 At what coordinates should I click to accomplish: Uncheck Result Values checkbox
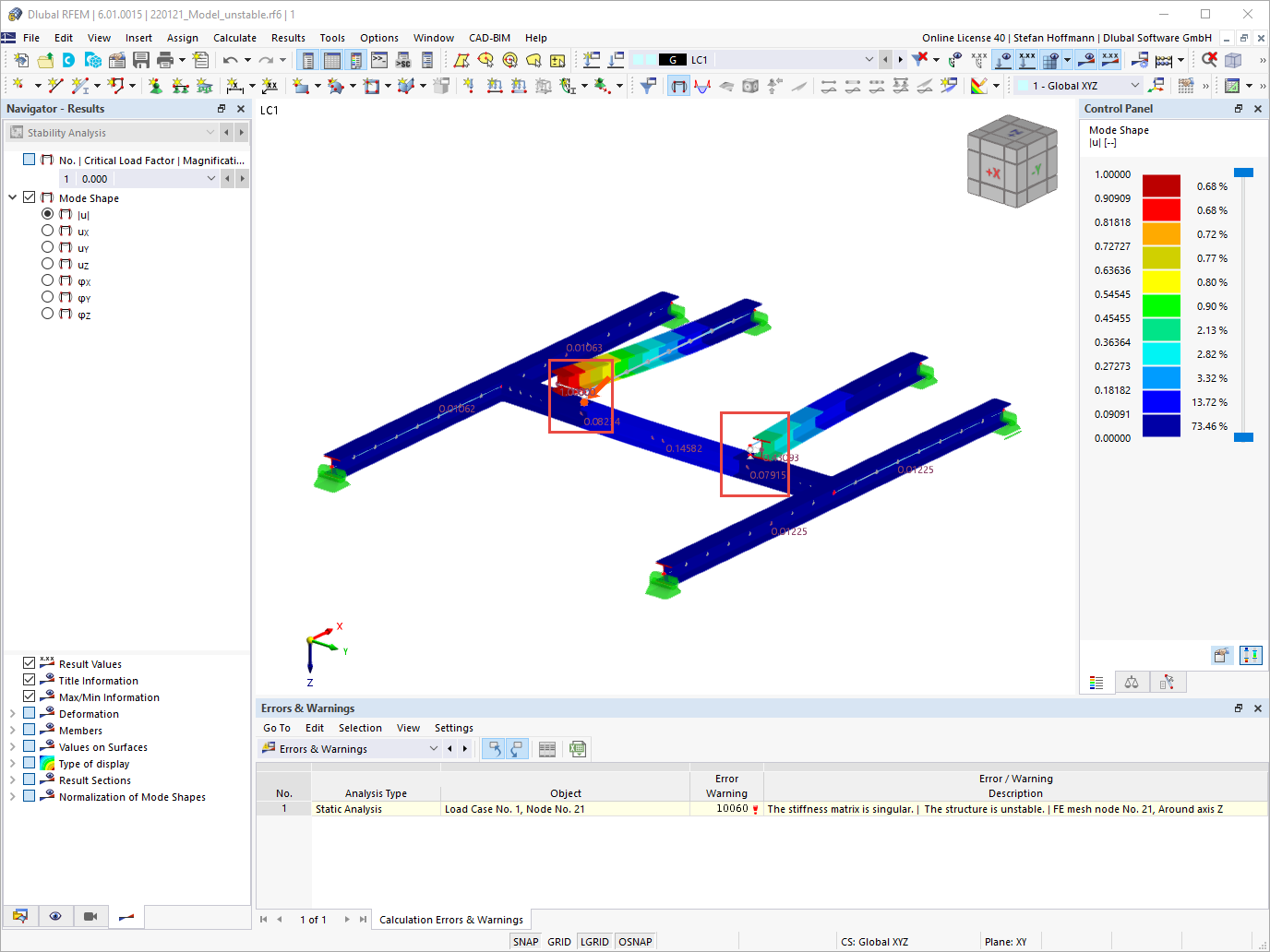(30, 663)
